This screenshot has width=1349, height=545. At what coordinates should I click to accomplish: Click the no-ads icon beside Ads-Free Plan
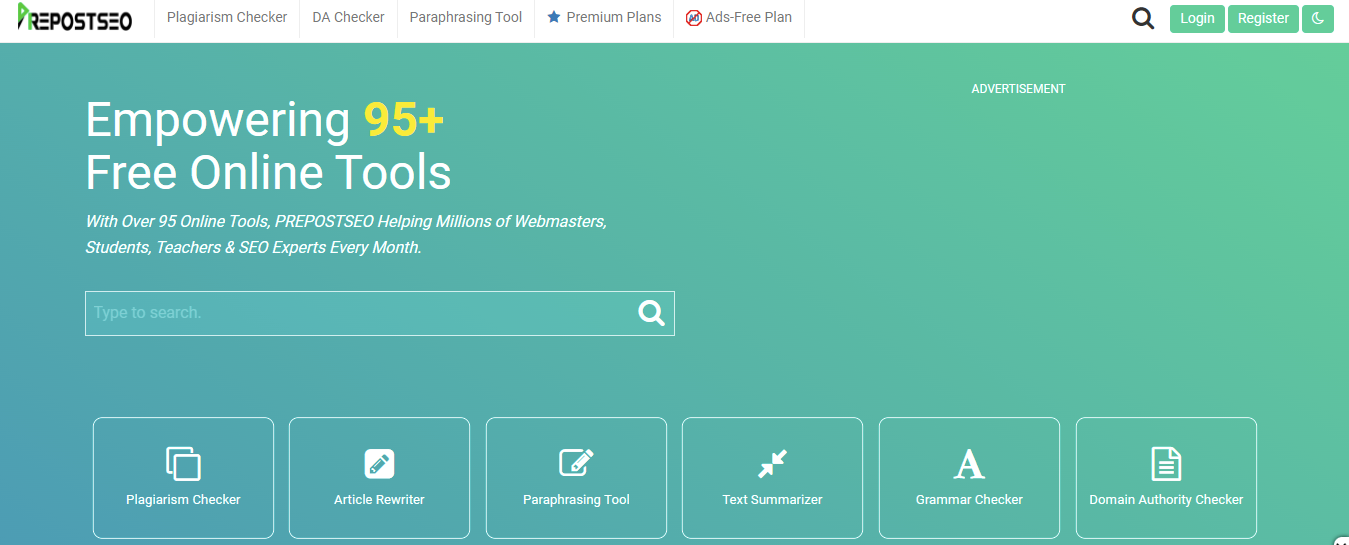tap(693, 18)
